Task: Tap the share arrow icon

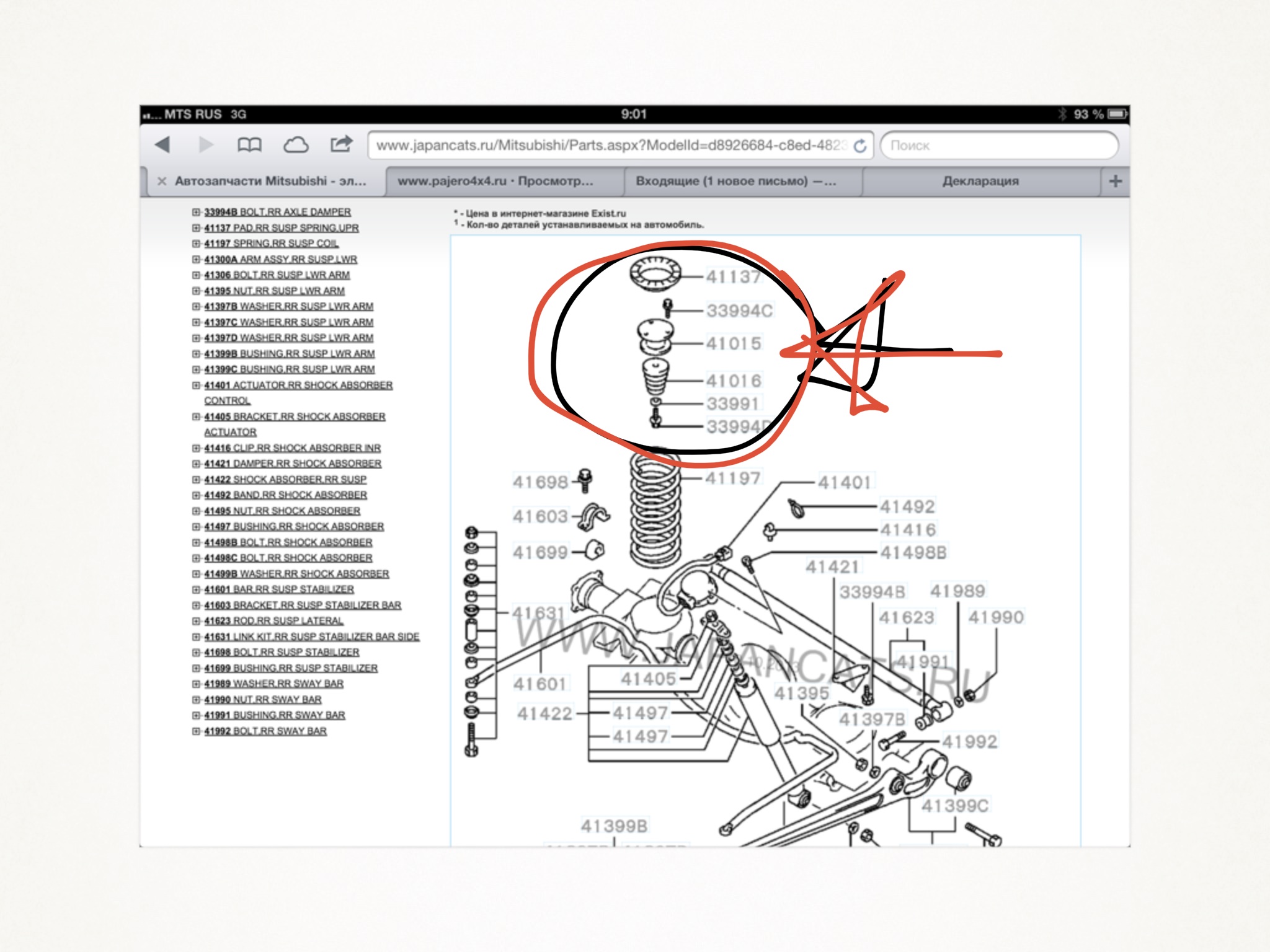Action: pyautogui.click(x=341, y=144)
